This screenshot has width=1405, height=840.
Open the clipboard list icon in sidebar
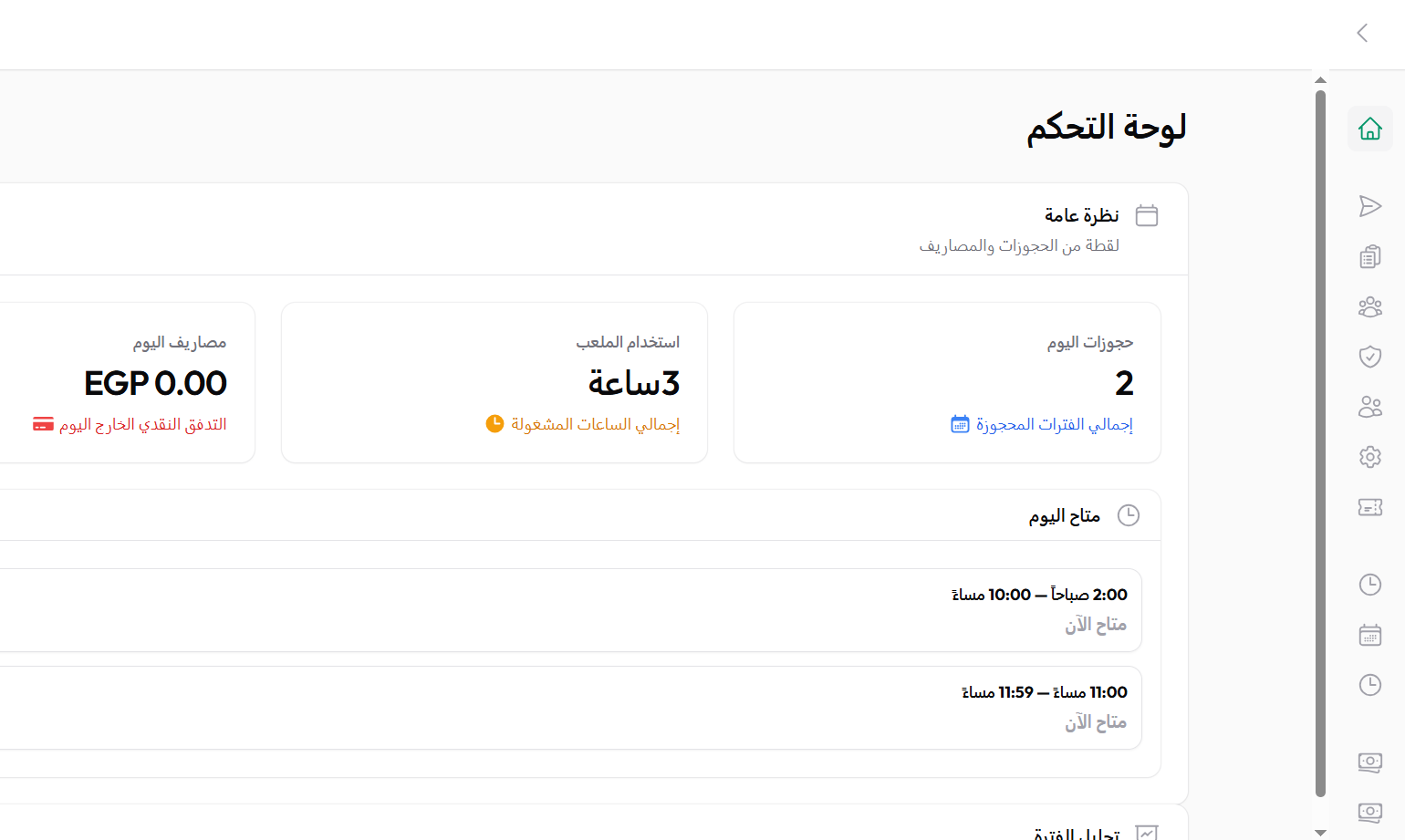1369,256
